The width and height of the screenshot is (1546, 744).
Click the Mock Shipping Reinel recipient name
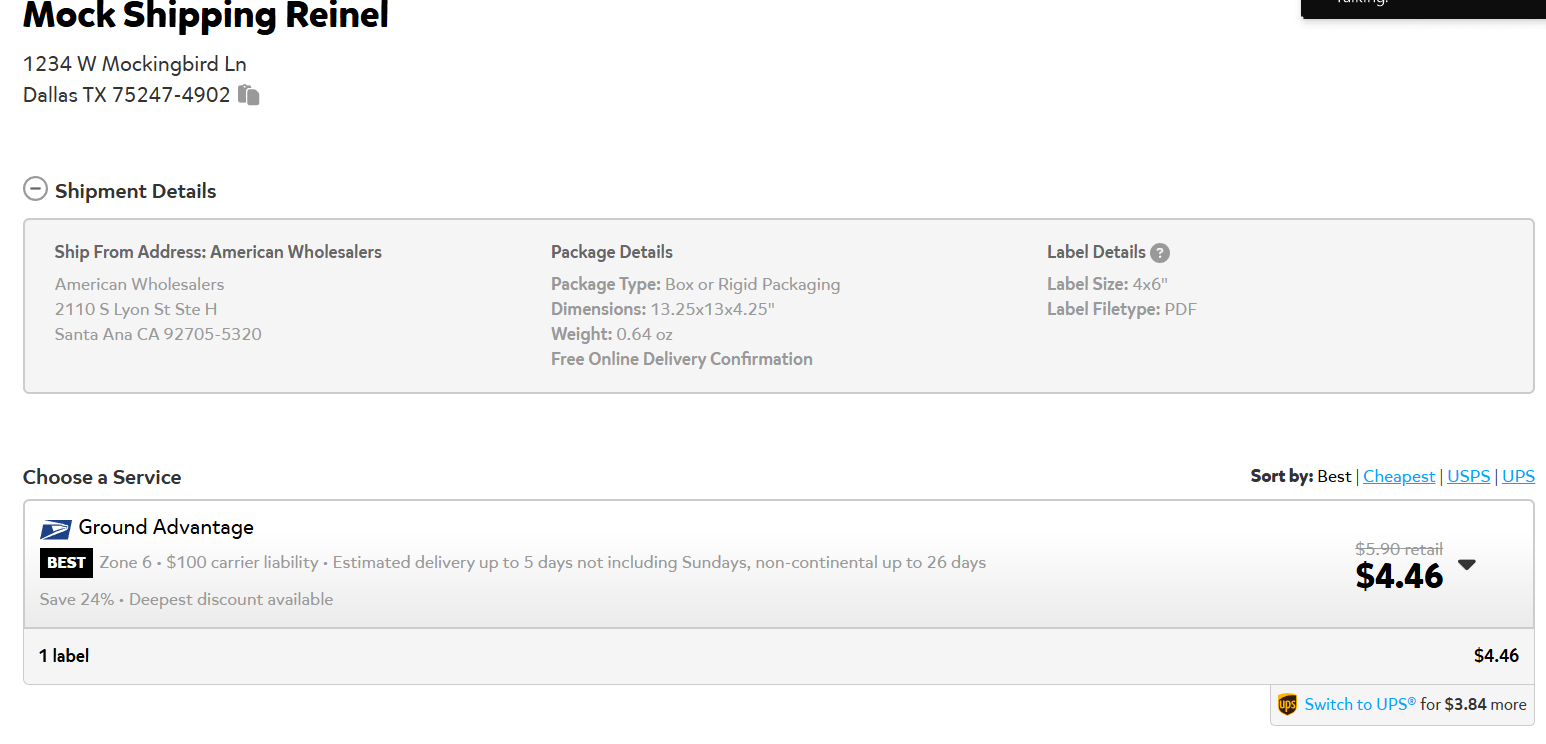[206, 15]
